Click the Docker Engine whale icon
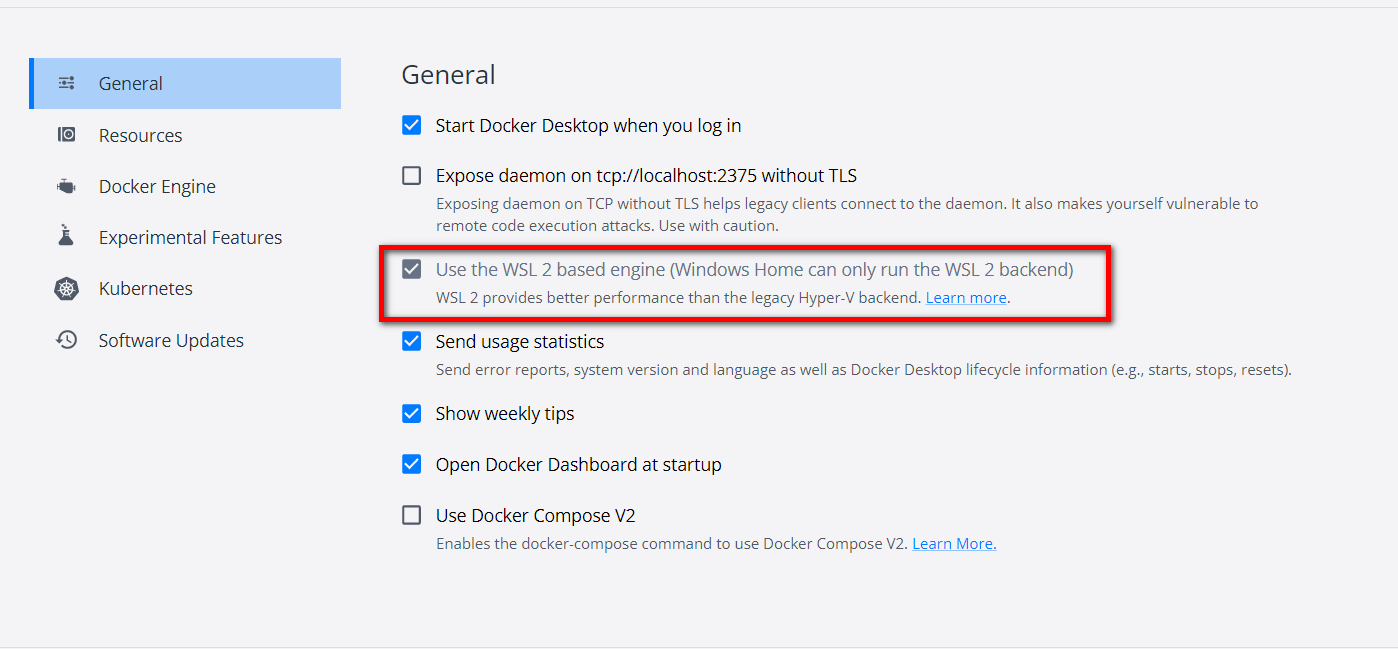The height and width of the screenshot is (649, 1398). click(x=67, y=186)
